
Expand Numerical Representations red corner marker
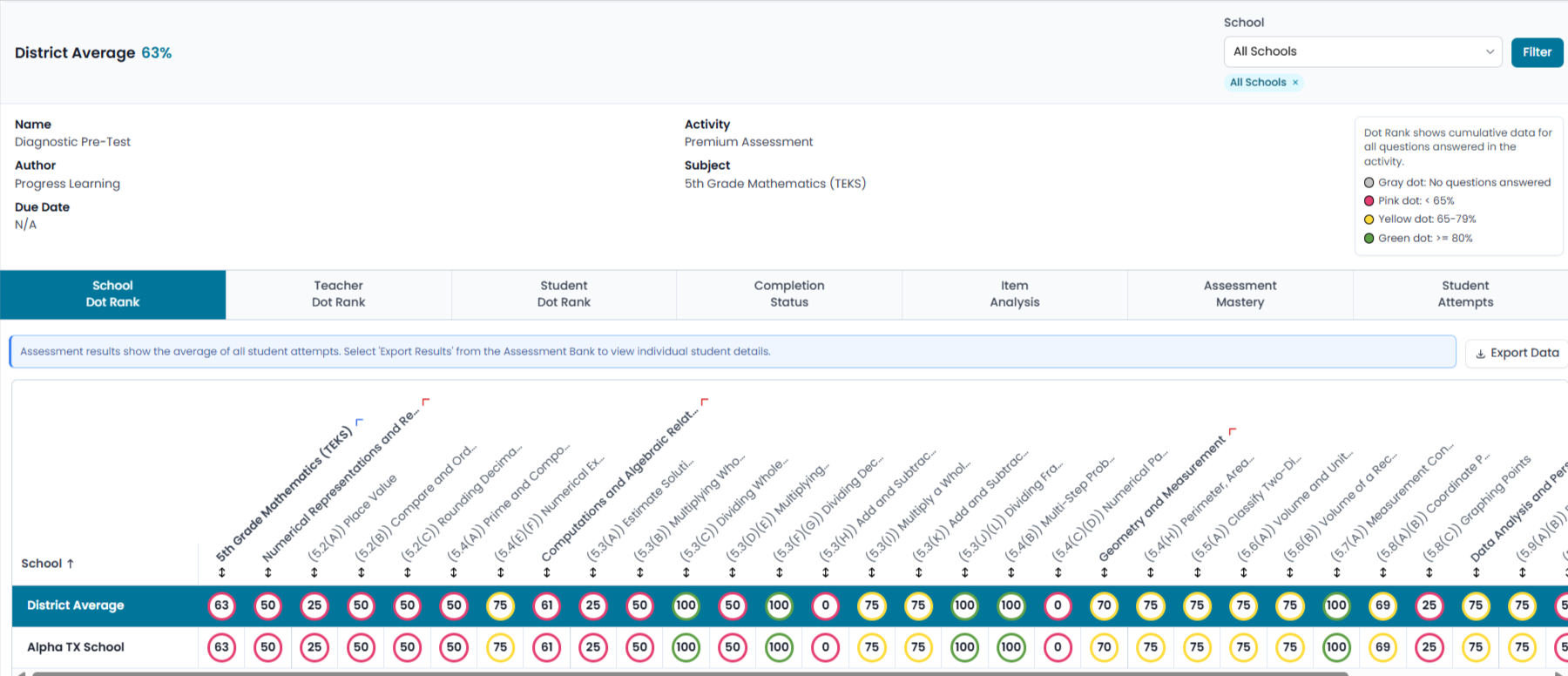(x=426, y=402)
